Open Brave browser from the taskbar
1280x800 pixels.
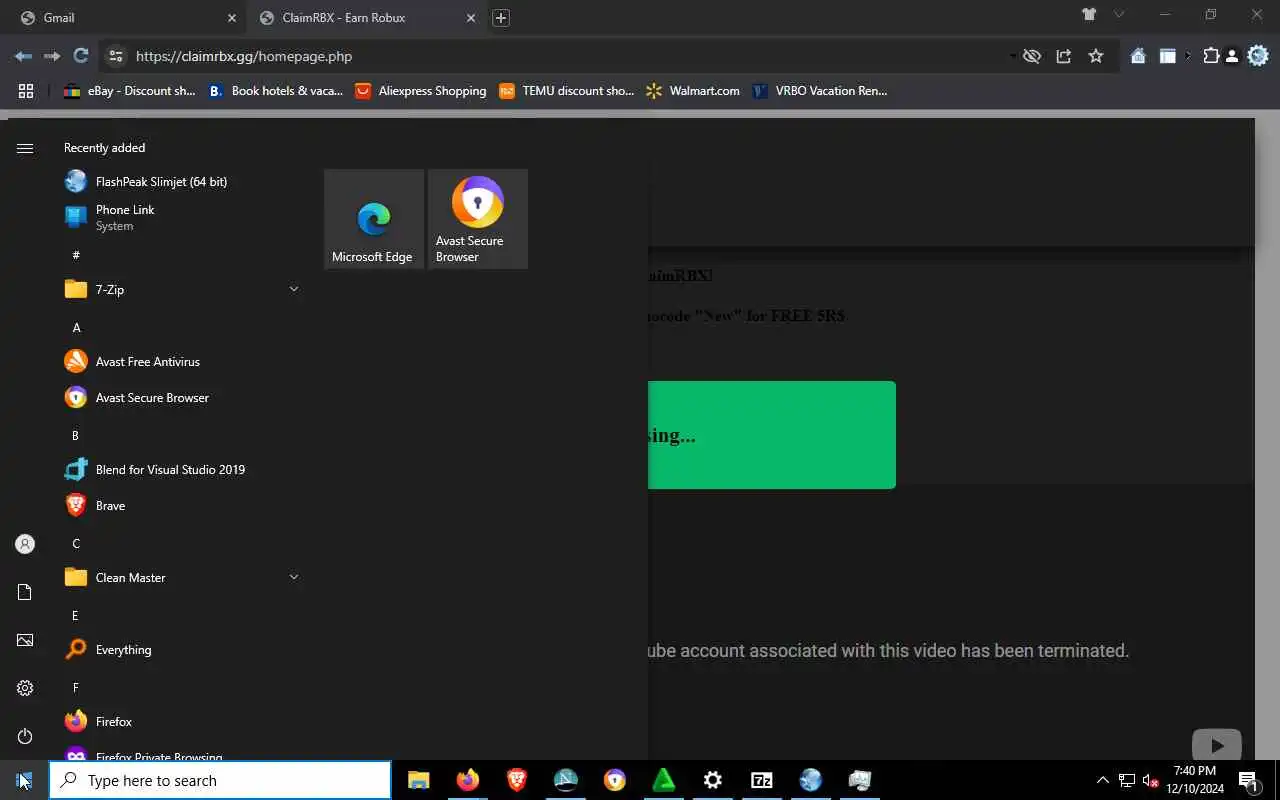[516, 780]
